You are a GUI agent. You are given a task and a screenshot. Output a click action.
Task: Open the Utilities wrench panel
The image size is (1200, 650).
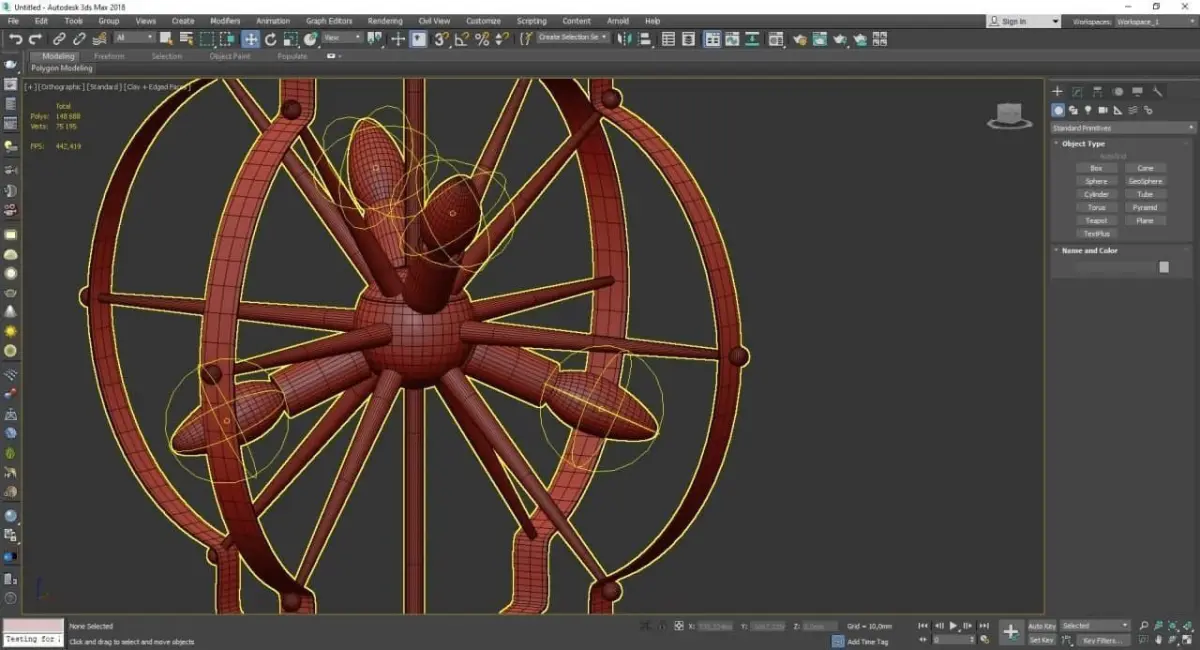[1158, 92]
